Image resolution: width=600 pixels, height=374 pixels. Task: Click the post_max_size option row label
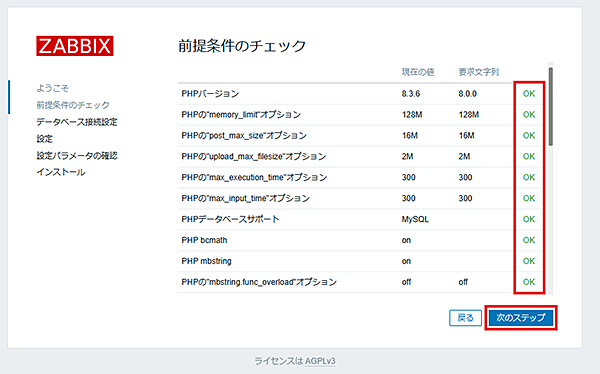tap(244, 136)
